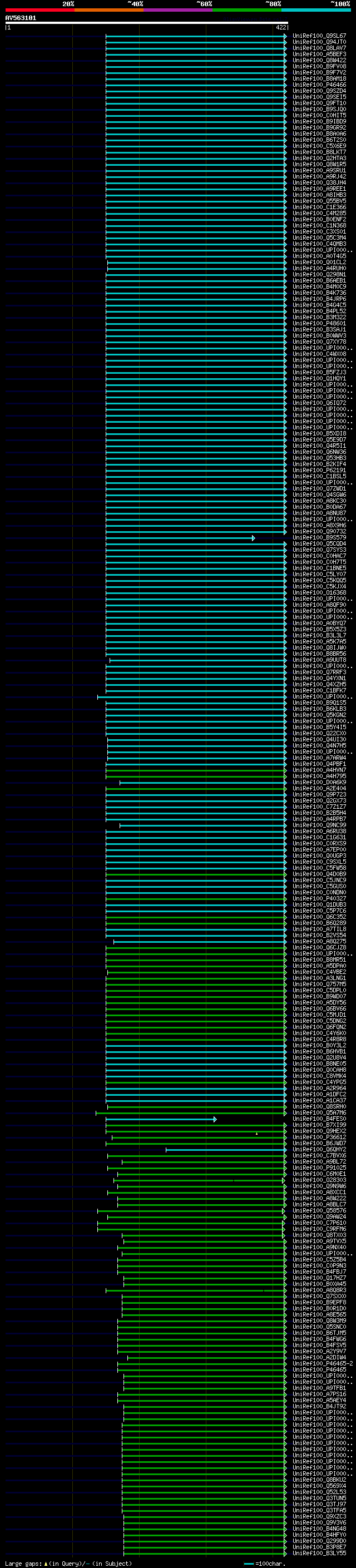Select hit label UniRef100_C7BVX6
The width and height of the screenshot is (356, 1568).
coord(319,1156)
